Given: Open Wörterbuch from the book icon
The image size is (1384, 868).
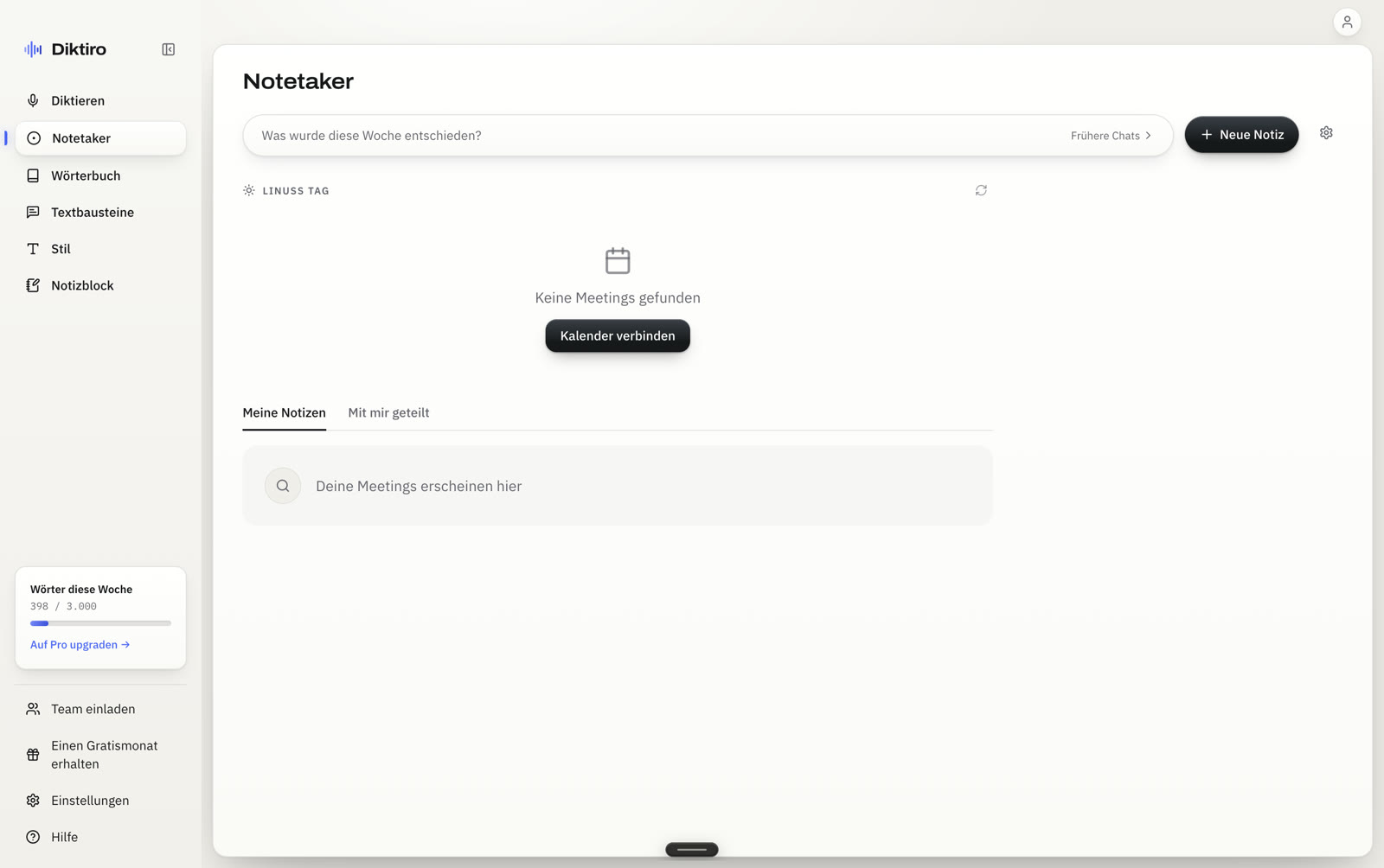Looking at the screenshot, I should coord(33,176).
